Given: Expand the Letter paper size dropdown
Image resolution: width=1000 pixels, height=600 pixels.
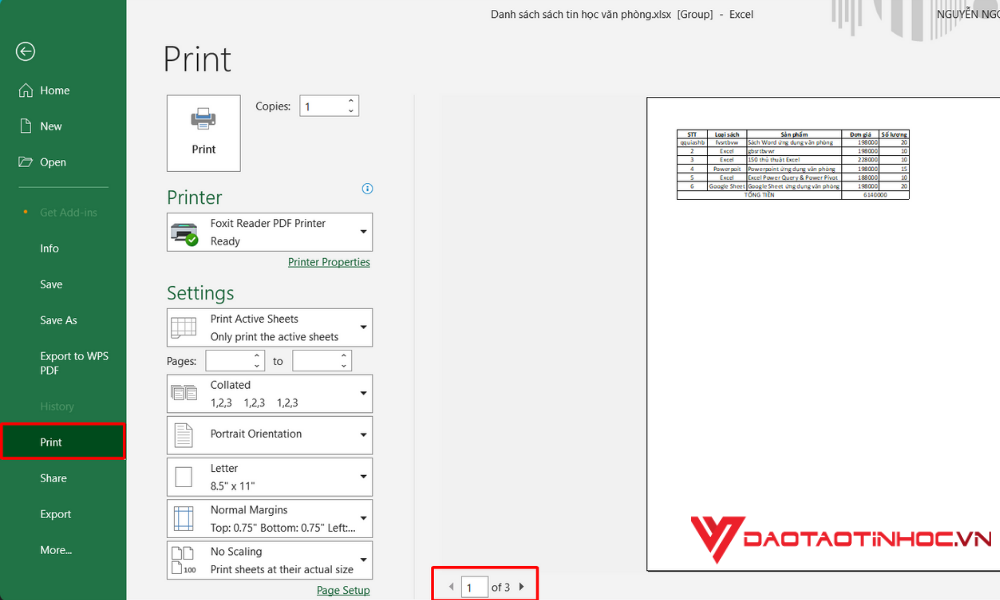Looking at the screenshot, I should click(269, 476).
